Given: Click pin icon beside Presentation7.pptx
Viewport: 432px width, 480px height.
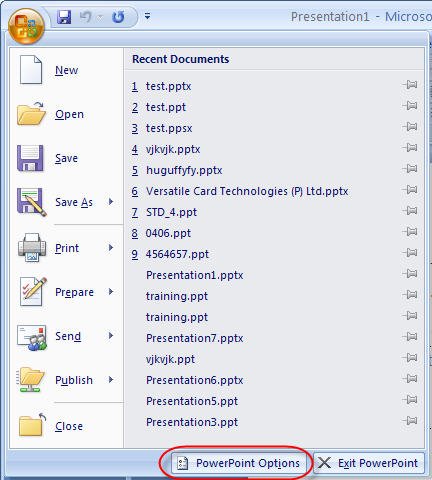Looking at the screenshot, I should pyautogui.click(x=410, y=337).
